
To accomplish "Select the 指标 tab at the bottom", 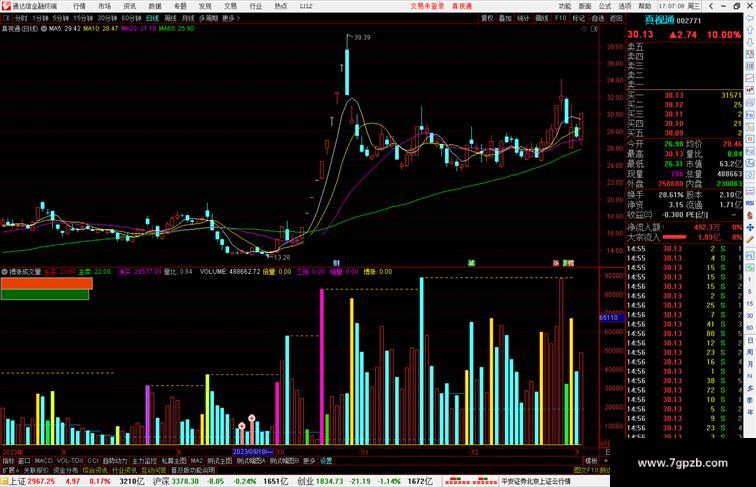I will (x=8, y=461).
